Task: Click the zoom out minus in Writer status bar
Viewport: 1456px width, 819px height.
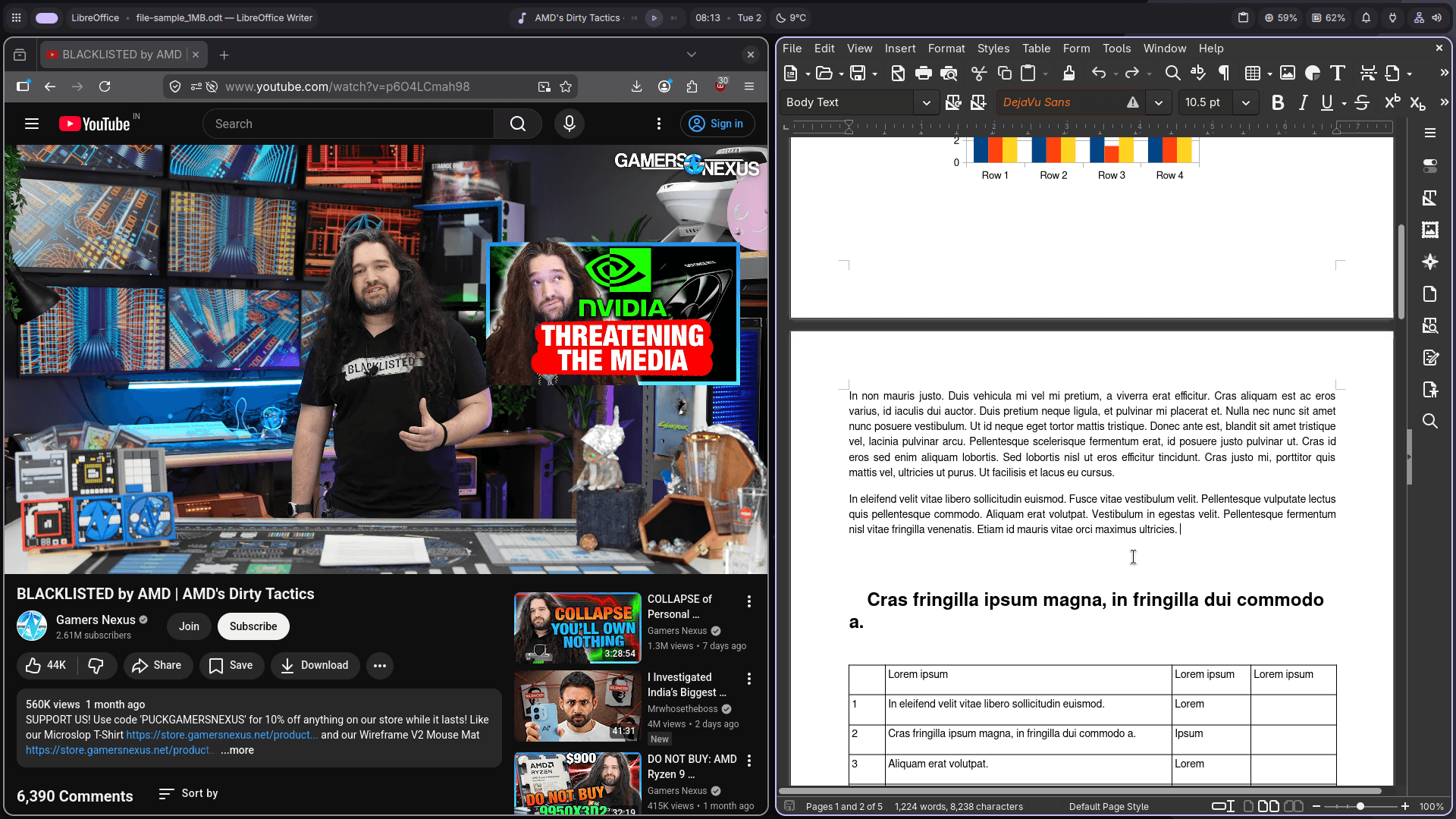Action: click(1316, 806)
